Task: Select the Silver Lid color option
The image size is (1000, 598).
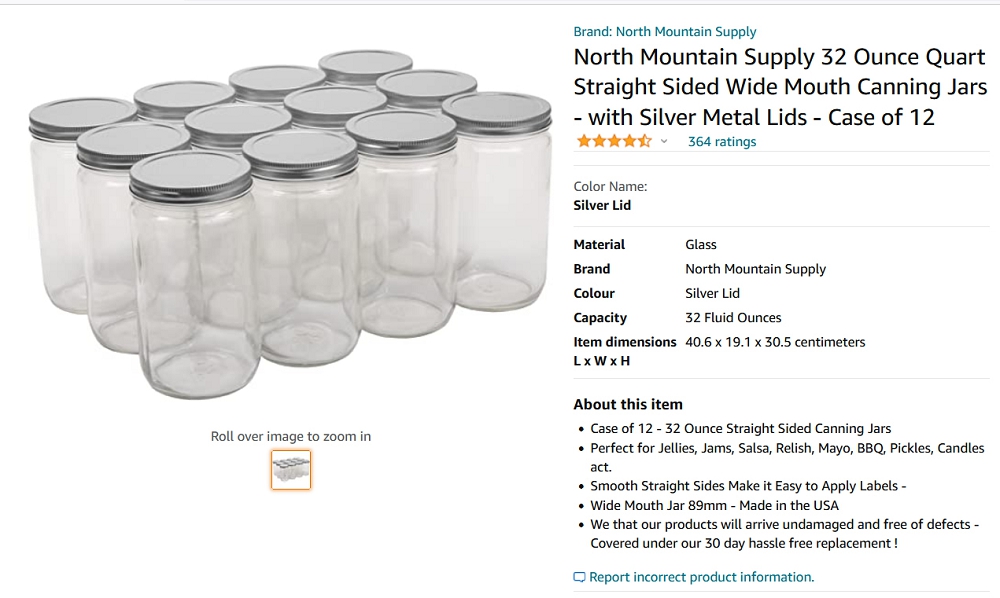Action: [601, 205]
